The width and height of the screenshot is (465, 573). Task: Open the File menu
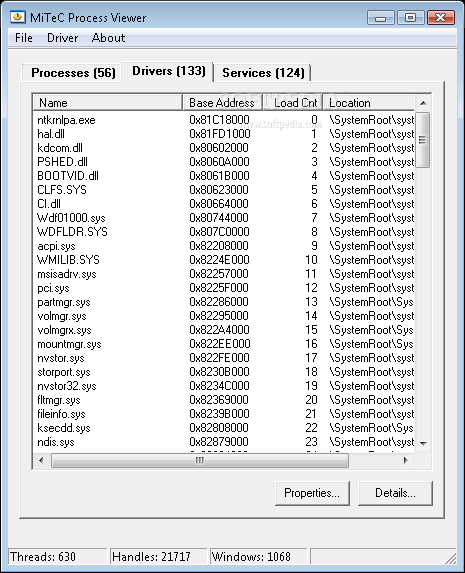(x=24, y=38)
